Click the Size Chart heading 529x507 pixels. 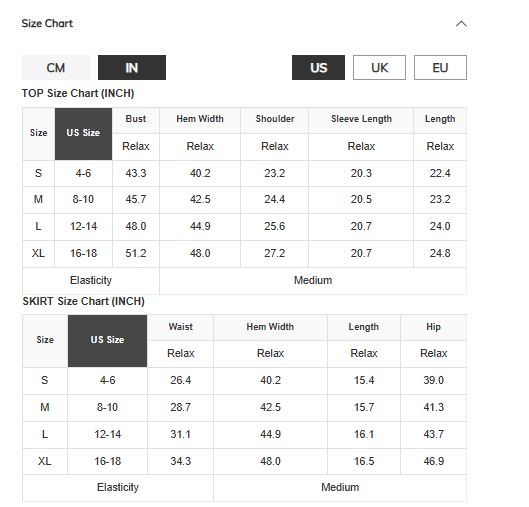pos(47,23)
